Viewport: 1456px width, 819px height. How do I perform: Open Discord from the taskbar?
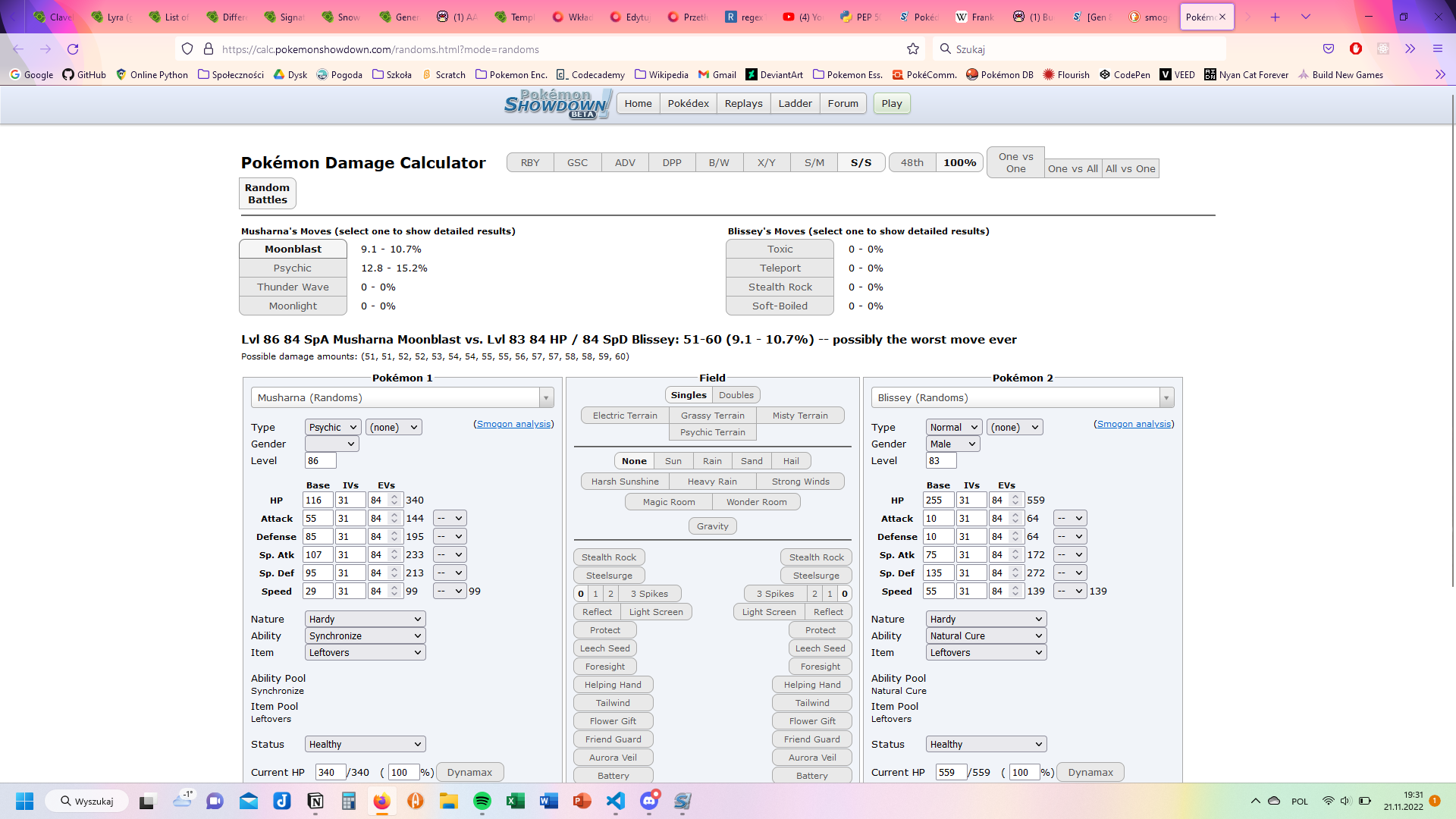(x=649, y=801)
